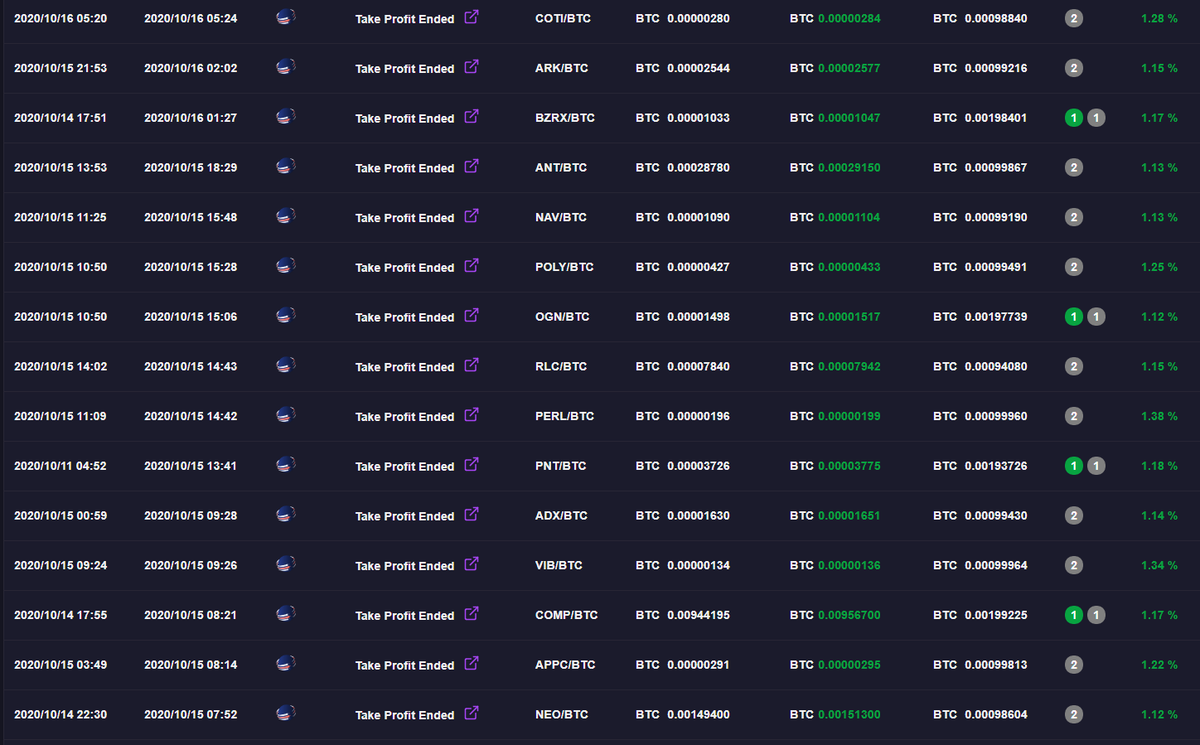Click the start date 2020/10/11 04:52

60,466
